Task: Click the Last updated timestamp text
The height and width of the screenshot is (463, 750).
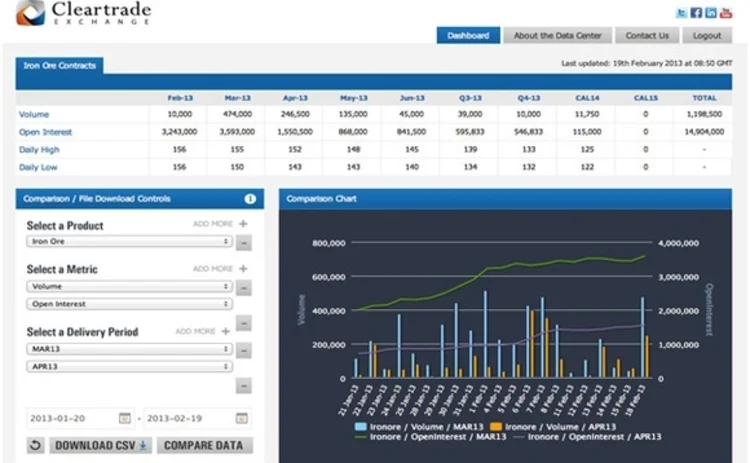Action: pyautogui.click(x=647, y=63)
